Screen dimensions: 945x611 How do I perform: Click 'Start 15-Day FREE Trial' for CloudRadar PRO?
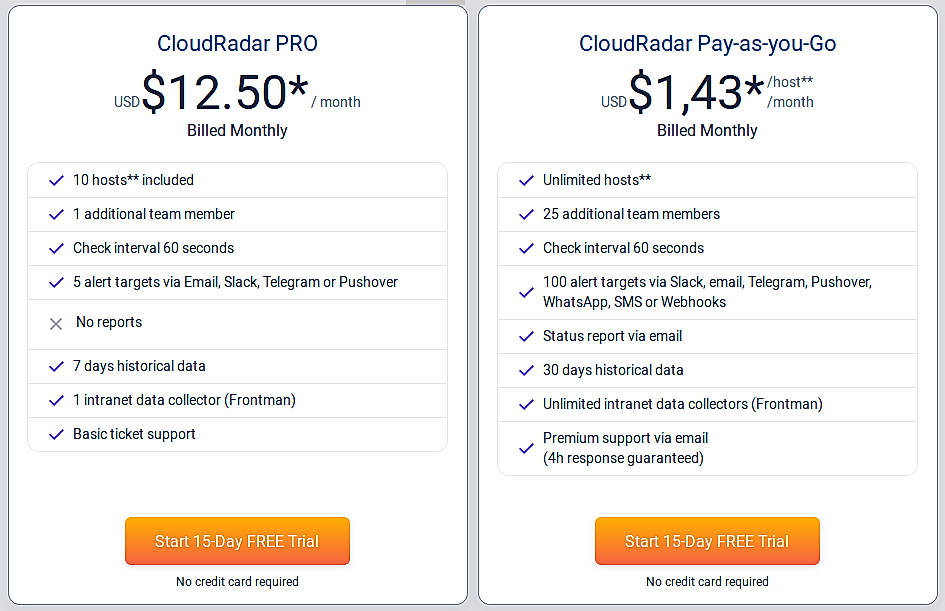(x=237, y=540)
